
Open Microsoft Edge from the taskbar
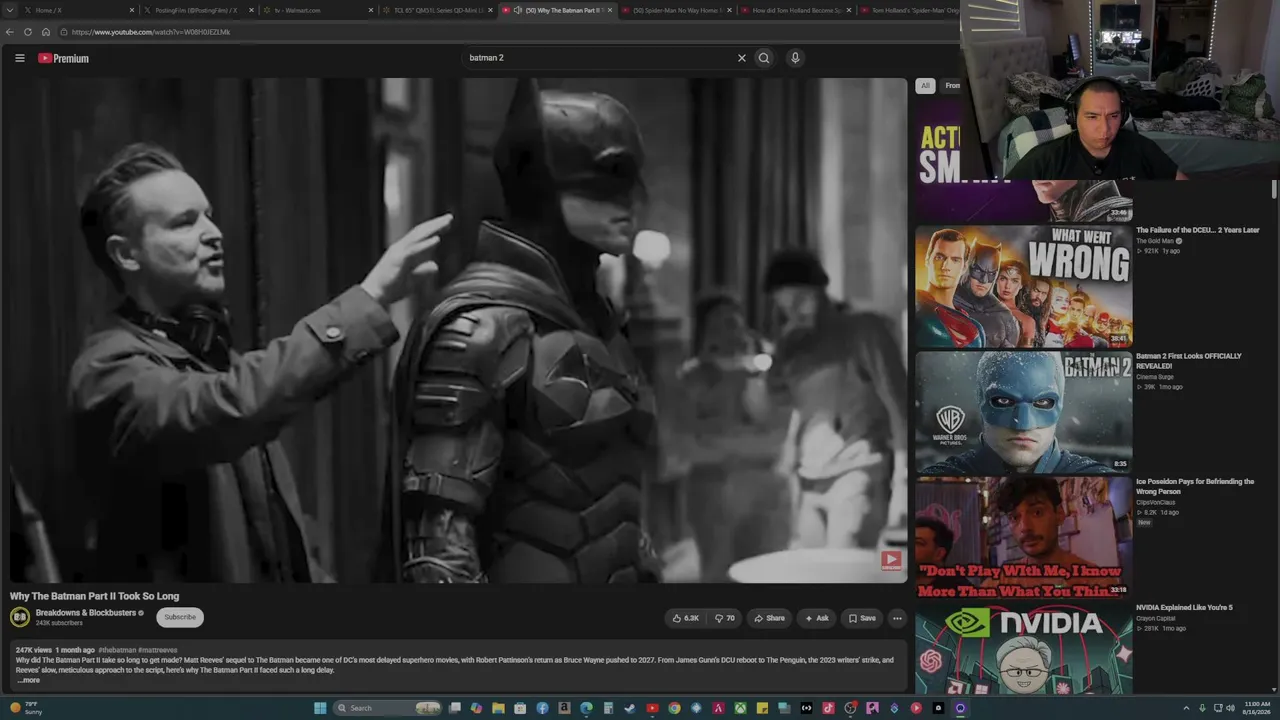tap(586, 708)
